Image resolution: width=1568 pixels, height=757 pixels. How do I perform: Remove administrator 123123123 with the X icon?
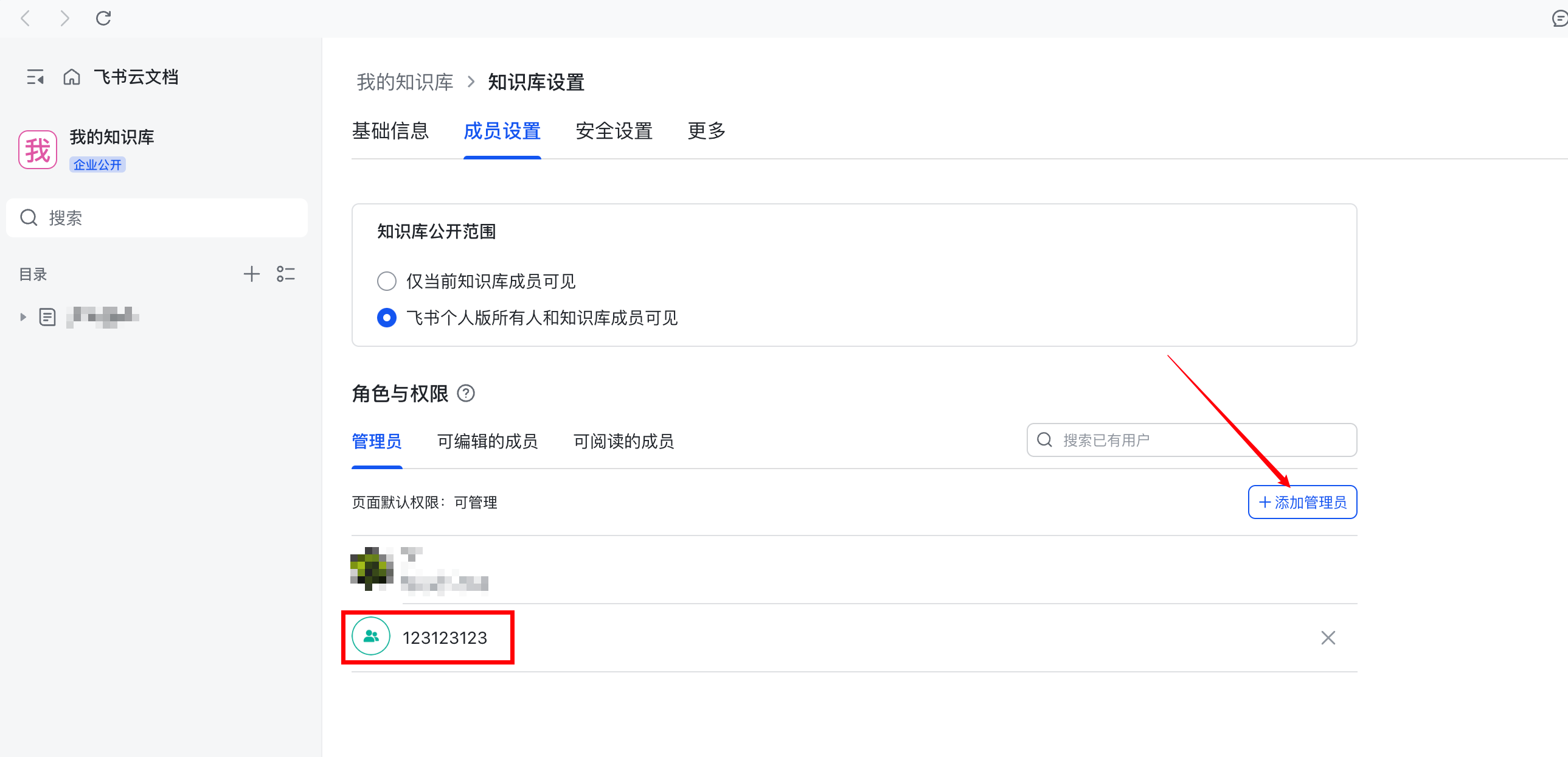1328,638
